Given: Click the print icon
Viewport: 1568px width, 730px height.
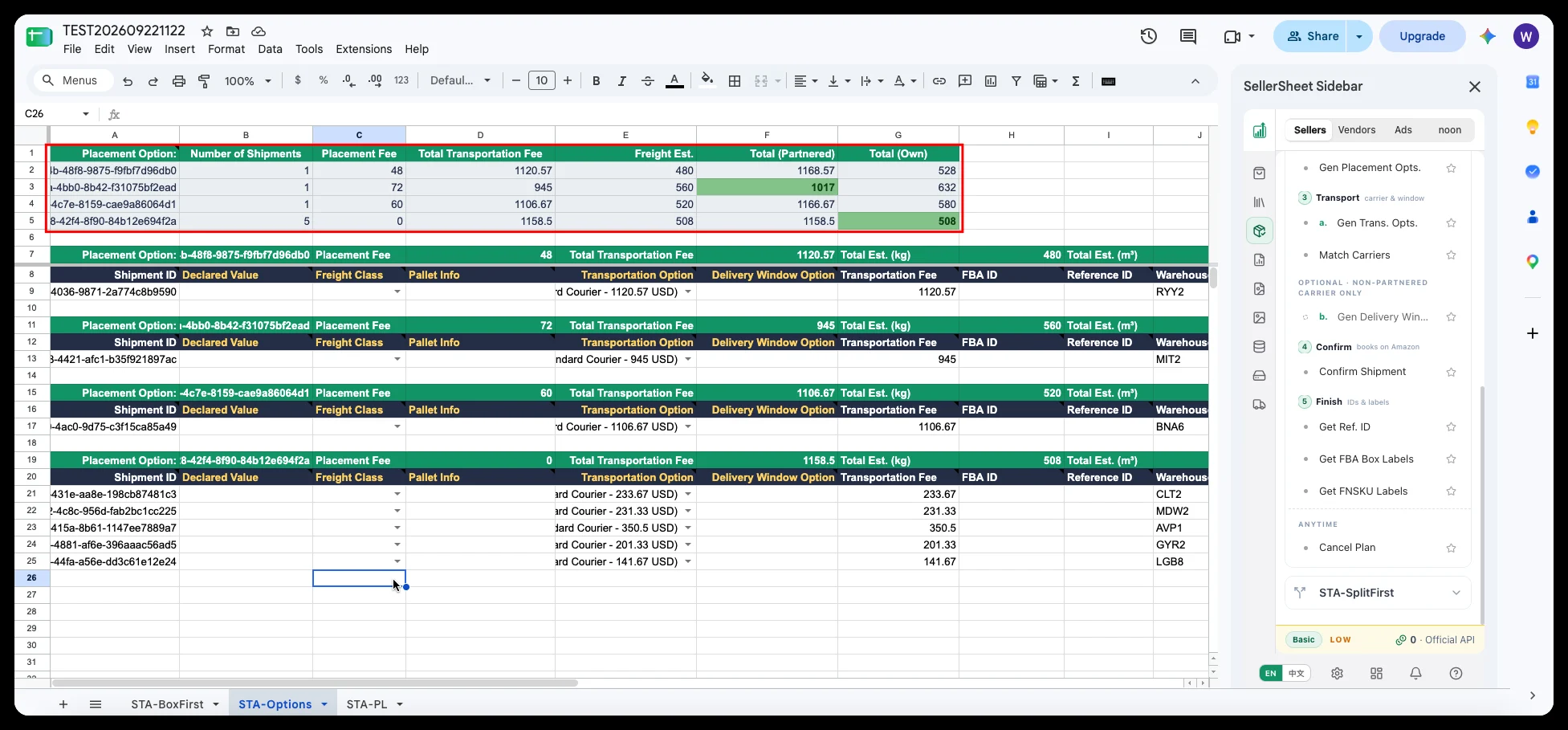Looking at the screenshot, I should [179, 81].
